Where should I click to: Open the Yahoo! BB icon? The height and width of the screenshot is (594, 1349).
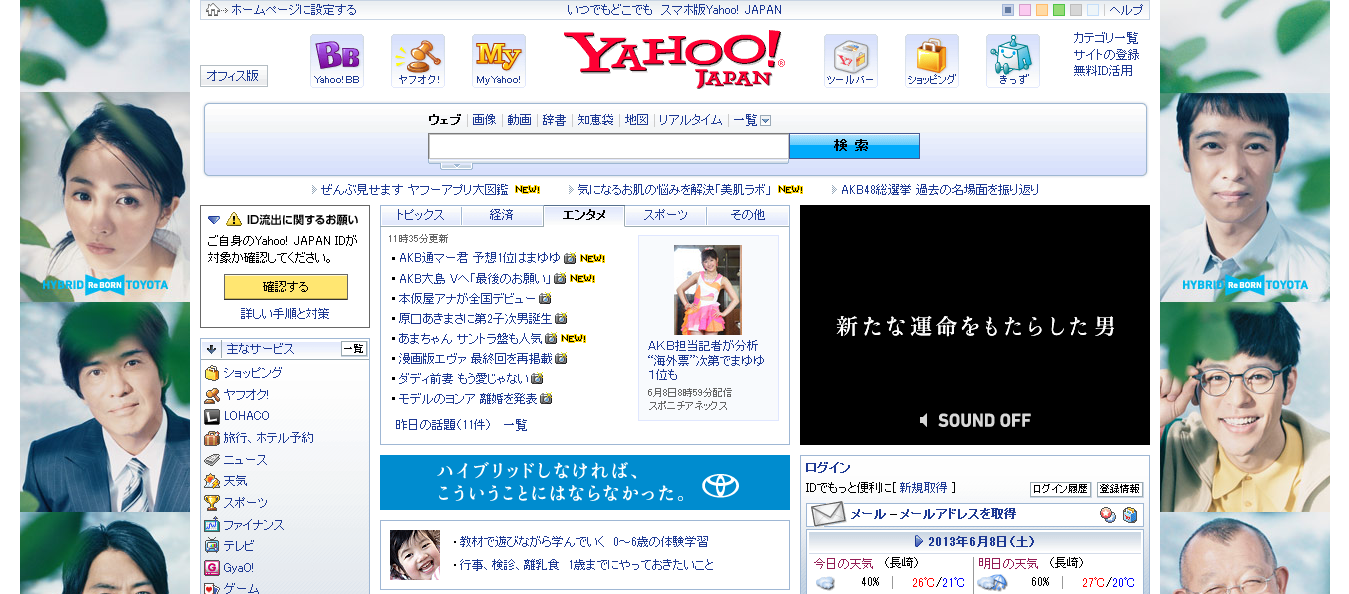point(337,61)
